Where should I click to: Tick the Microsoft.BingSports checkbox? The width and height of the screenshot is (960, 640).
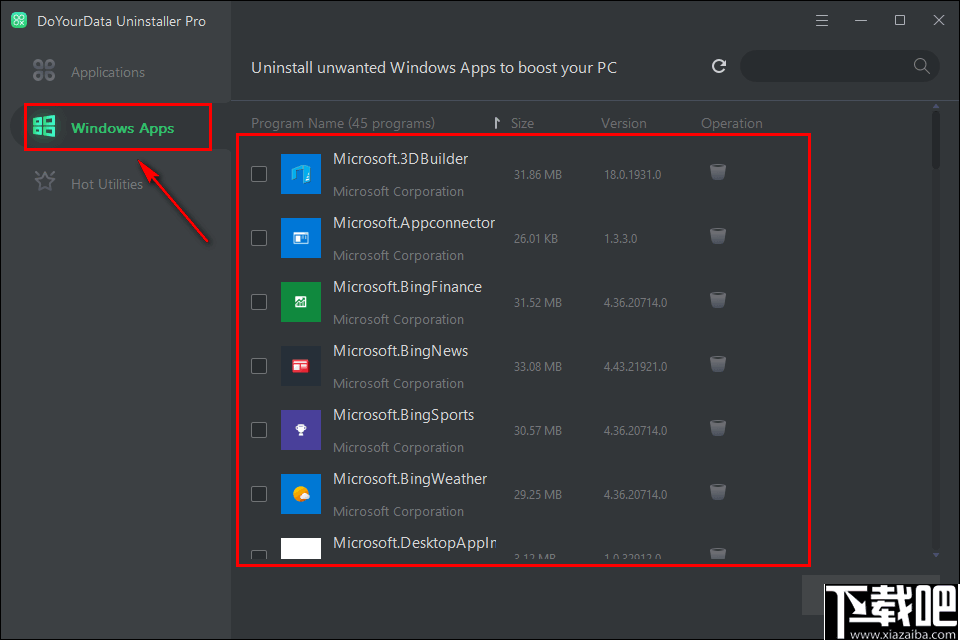pos(259,430)
